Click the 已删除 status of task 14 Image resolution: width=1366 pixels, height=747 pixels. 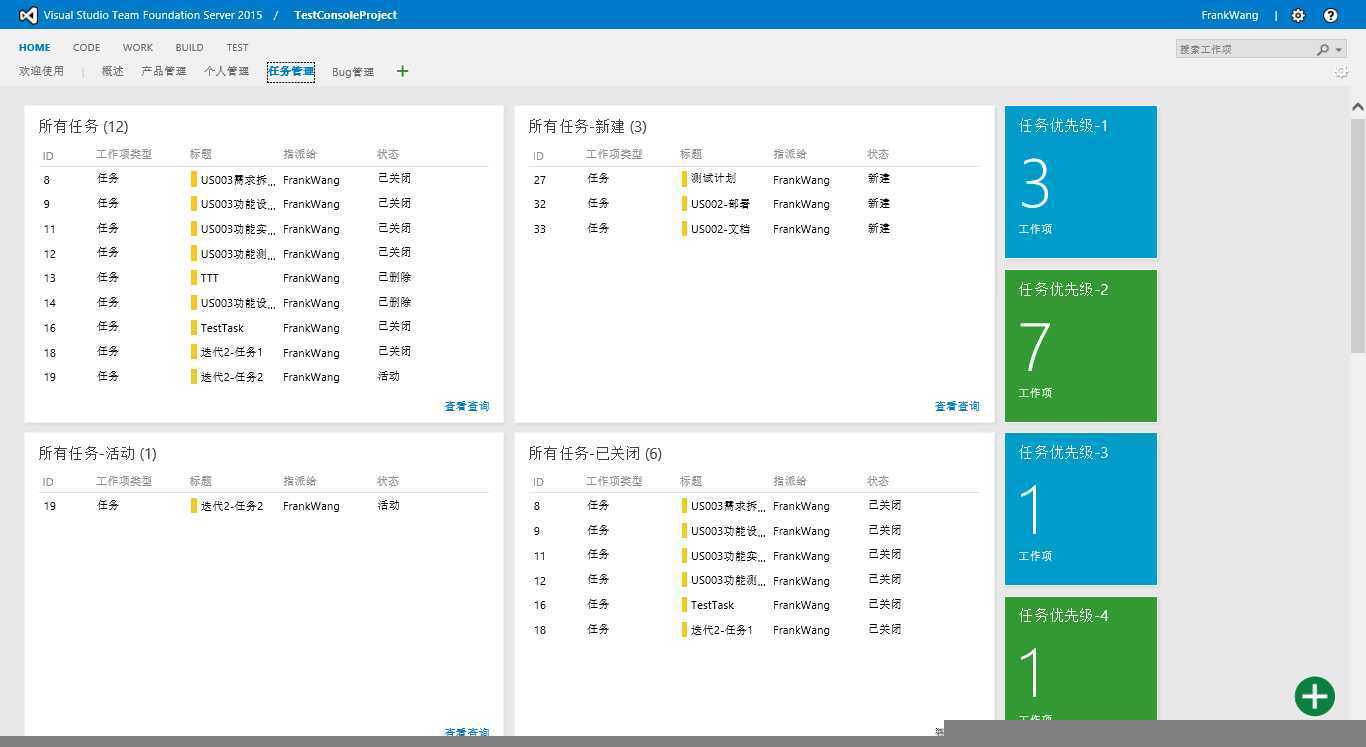pyautogui.click(x=394, y=302)
